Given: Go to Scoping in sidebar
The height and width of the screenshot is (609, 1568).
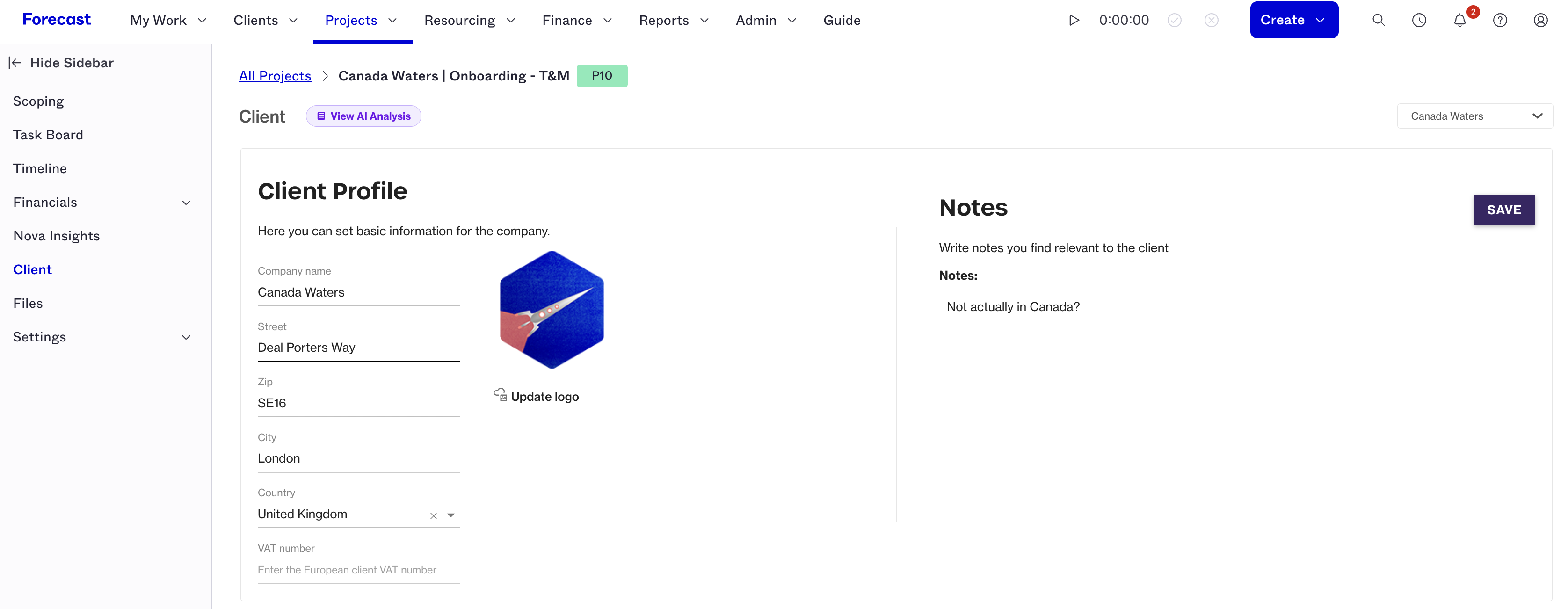Looking at the screenshot, I should tap(38, 101).
